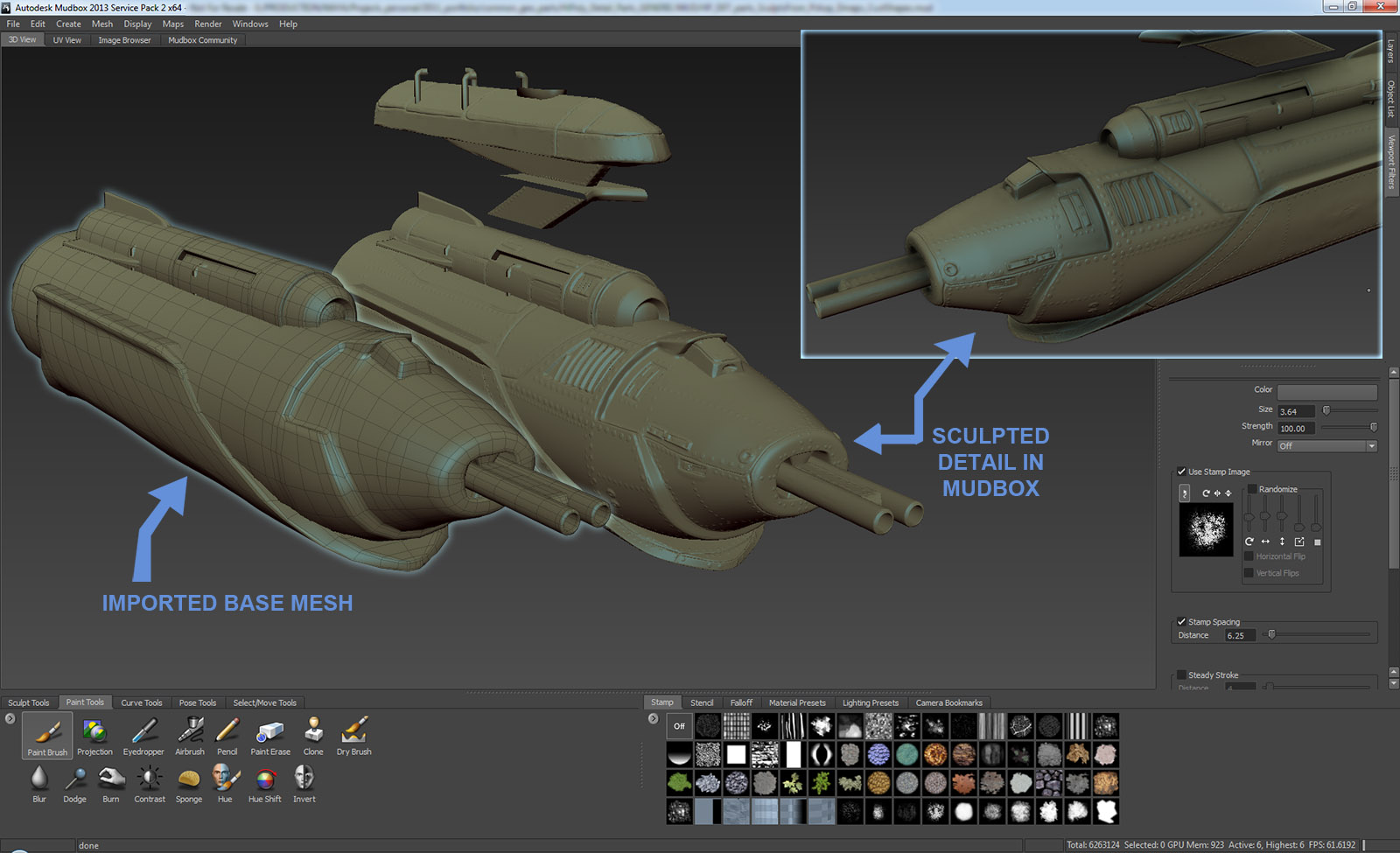Click the vertical flip icon above the stamp preview

click(1228, 493)
